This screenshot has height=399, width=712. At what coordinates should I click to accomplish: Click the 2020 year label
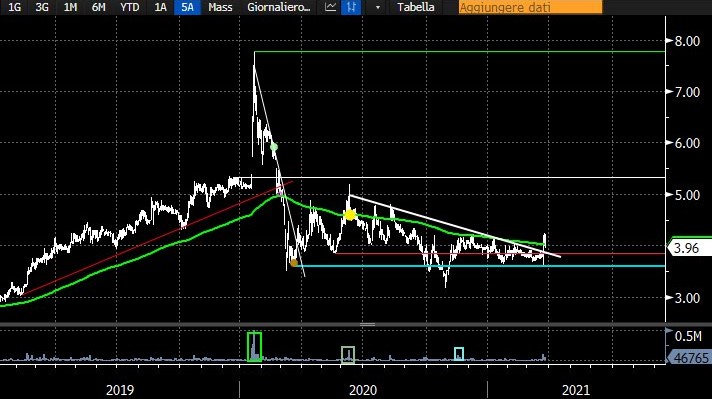363,390
